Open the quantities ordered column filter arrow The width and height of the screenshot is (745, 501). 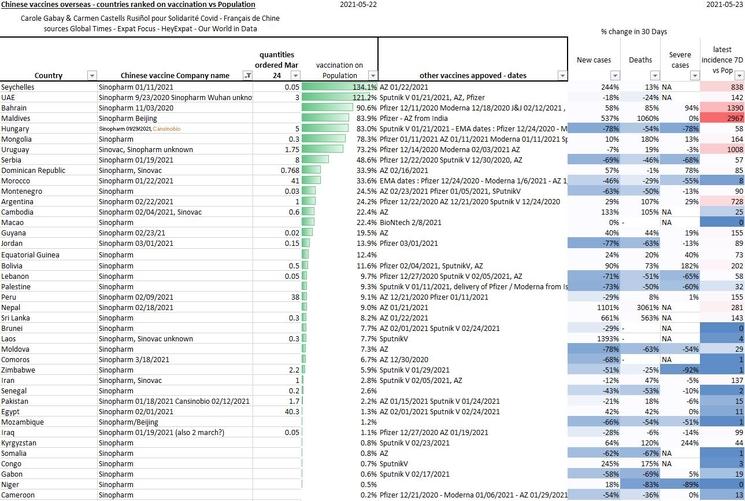coord(296,75)
